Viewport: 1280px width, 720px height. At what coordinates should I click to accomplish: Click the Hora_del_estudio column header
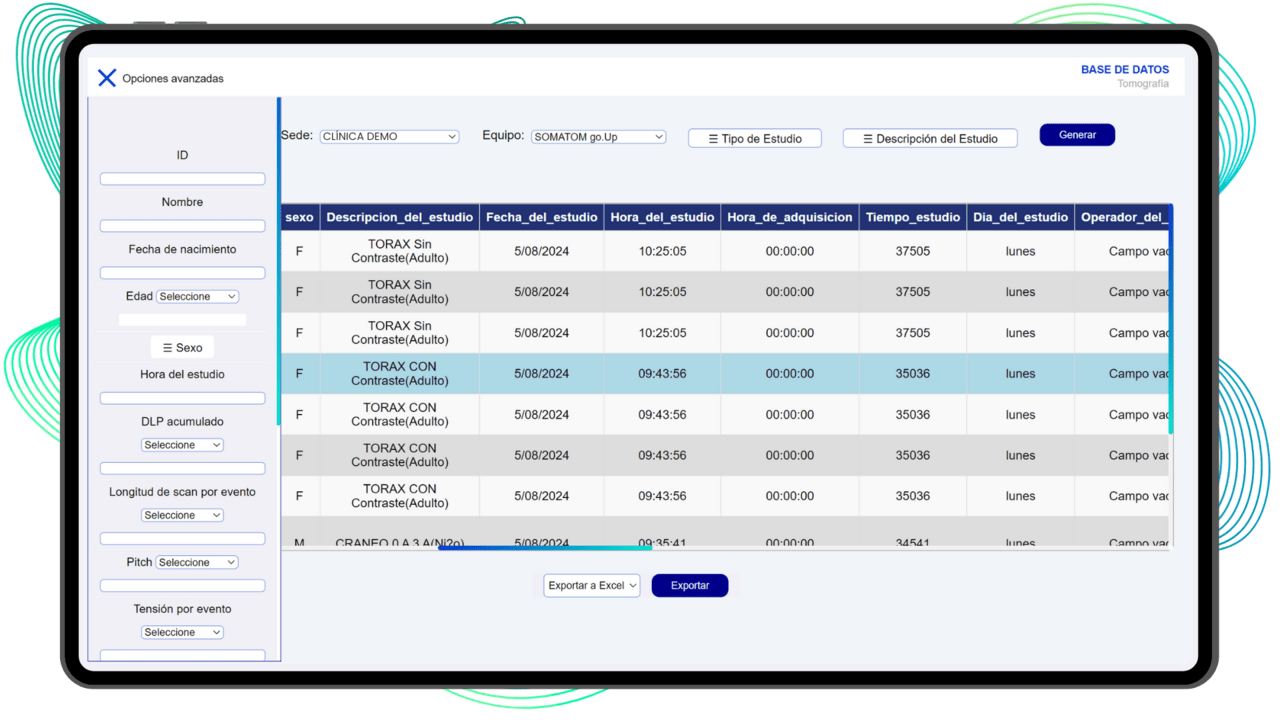663,217
